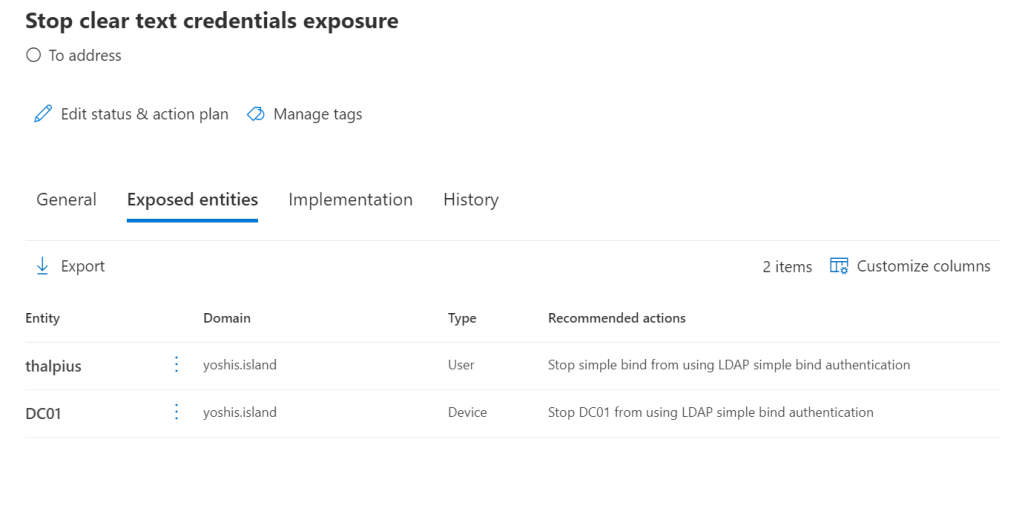Click the Stop DC01 recommended action text

click(x=710, y=412)
